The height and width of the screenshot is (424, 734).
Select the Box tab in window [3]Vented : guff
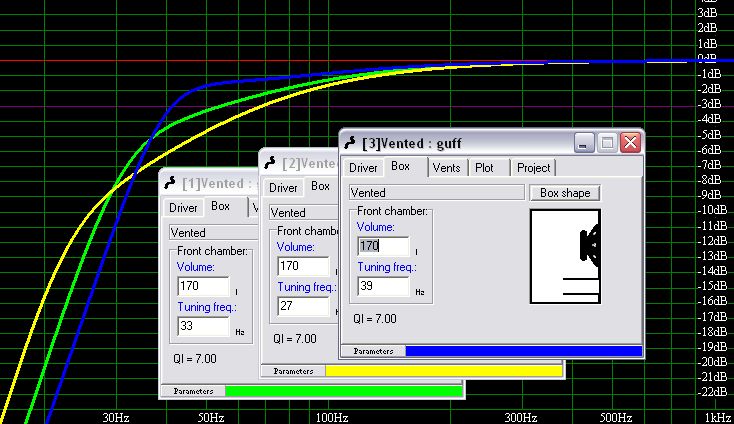point(401,166)
